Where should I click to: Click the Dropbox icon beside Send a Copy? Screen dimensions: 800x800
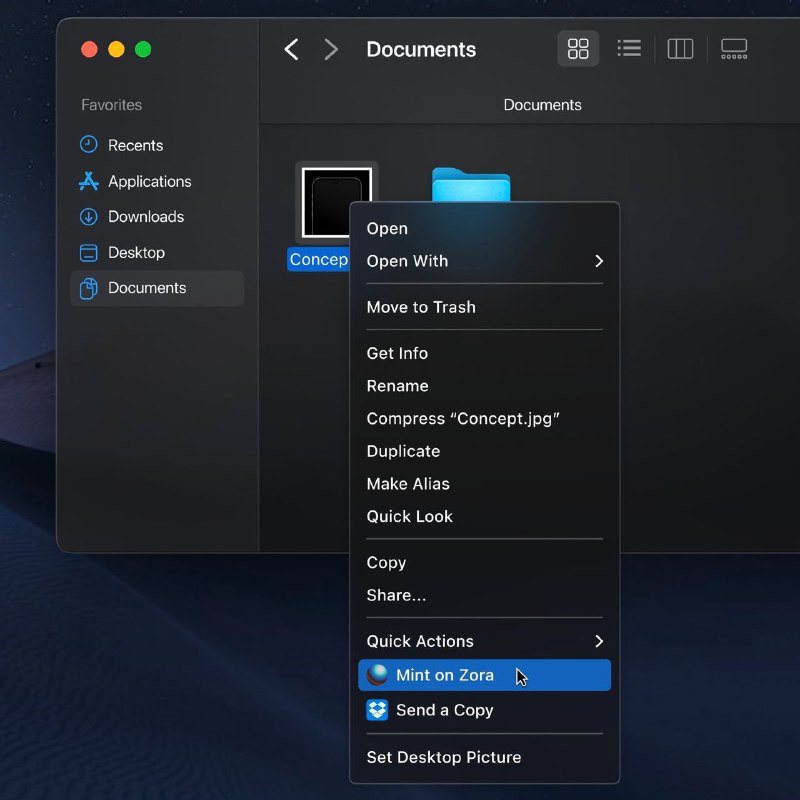click(377, 710)
